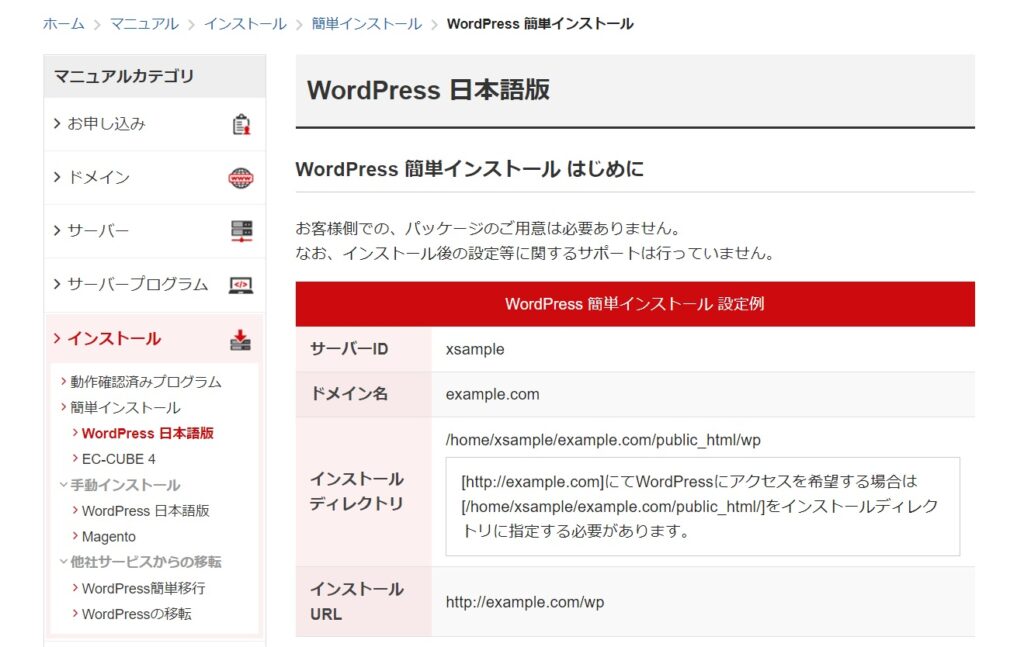Open WordPressの移転 in the sidebar
Image resolution: width=1024 pixels, height=647 pixels.
pyautogui.click(x=136, y=614)
